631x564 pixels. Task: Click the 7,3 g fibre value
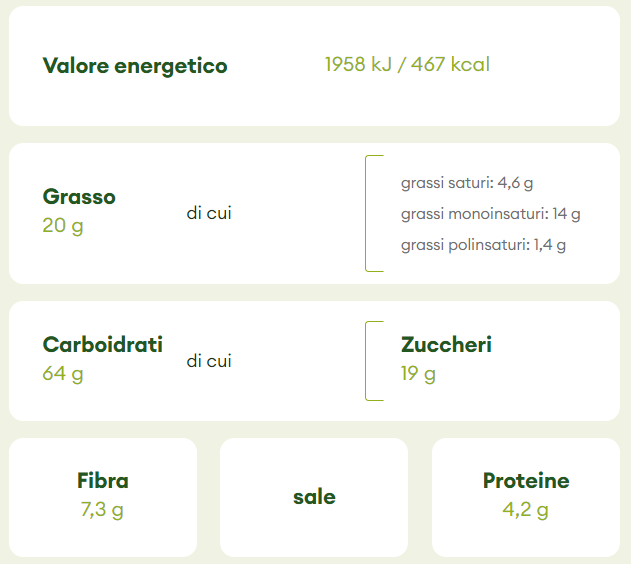click(x=103, y=510)
